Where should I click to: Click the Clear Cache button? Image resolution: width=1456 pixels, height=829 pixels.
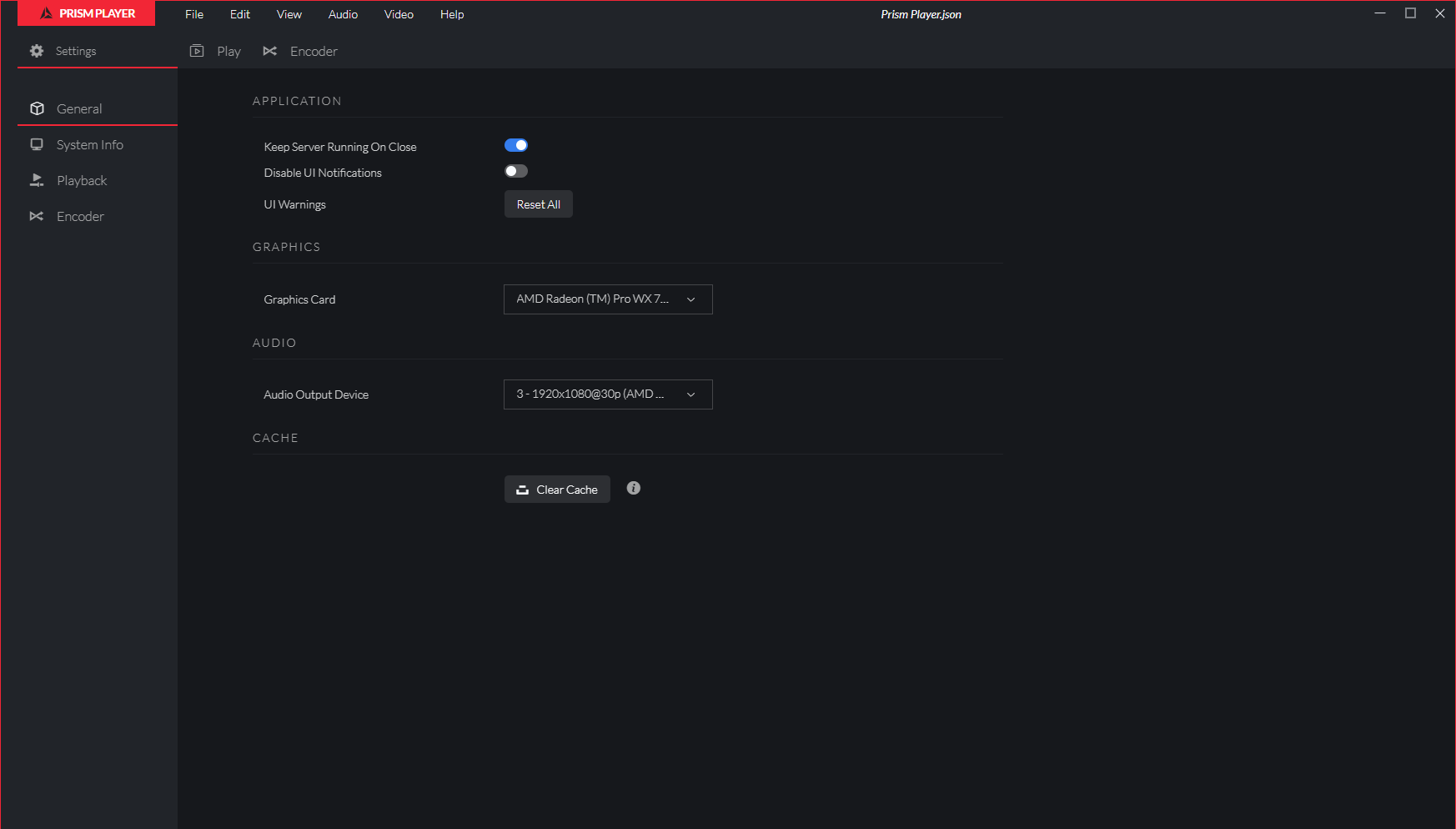(556, 489)
